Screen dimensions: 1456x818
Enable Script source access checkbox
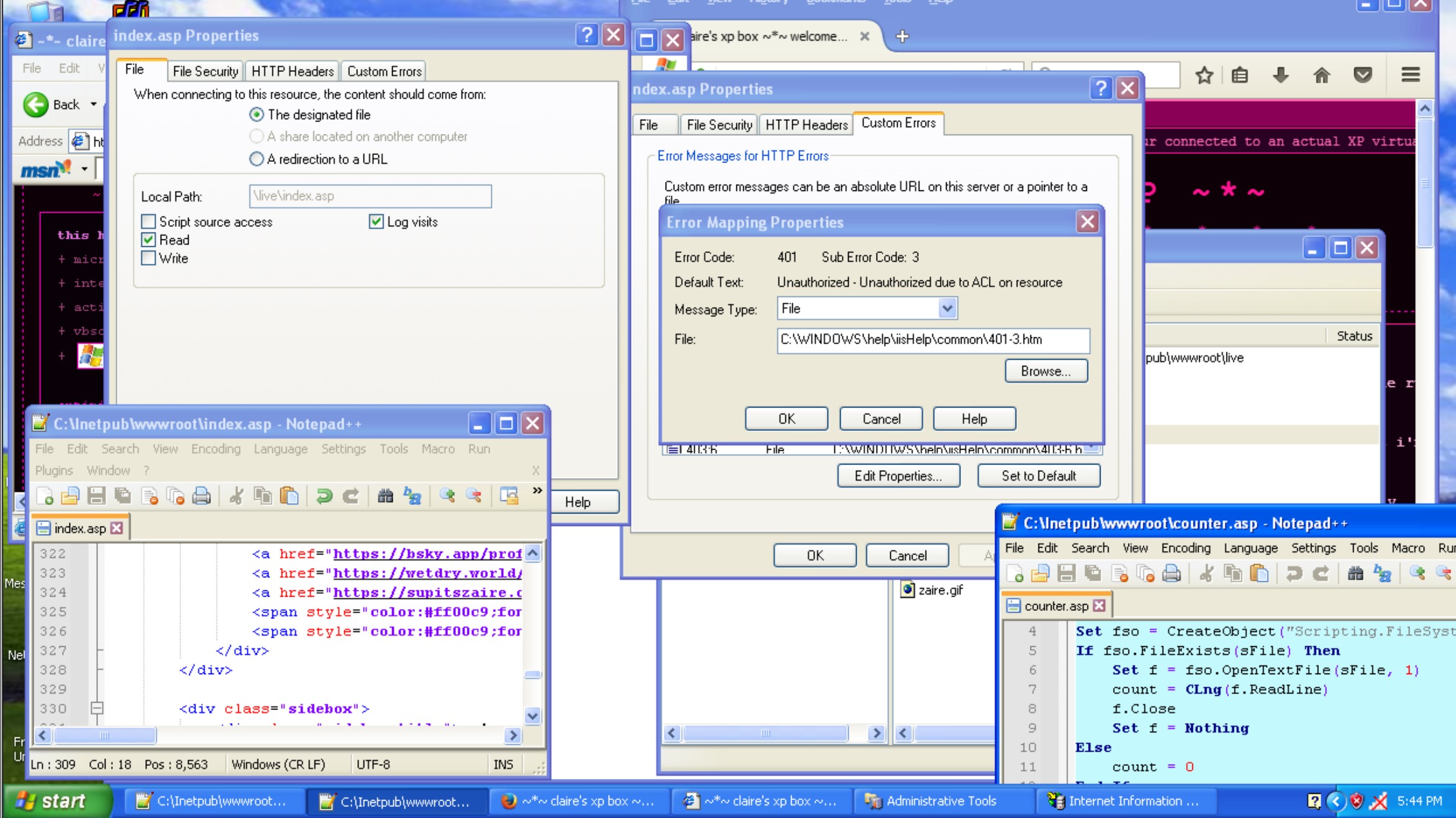pos(148,221)
